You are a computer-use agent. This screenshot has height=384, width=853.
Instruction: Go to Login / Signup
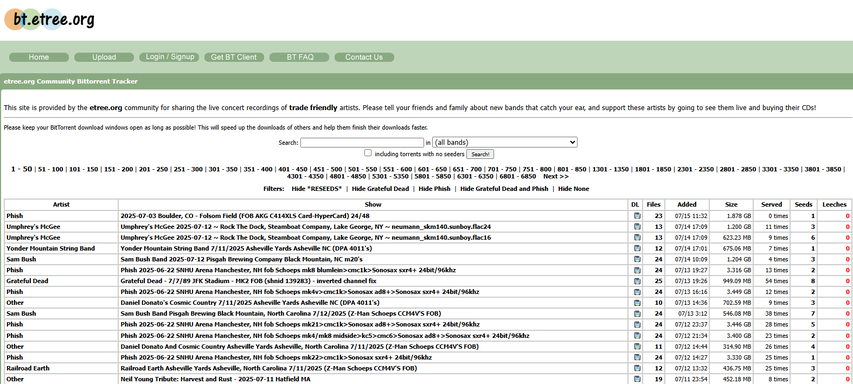pos(170,57)
